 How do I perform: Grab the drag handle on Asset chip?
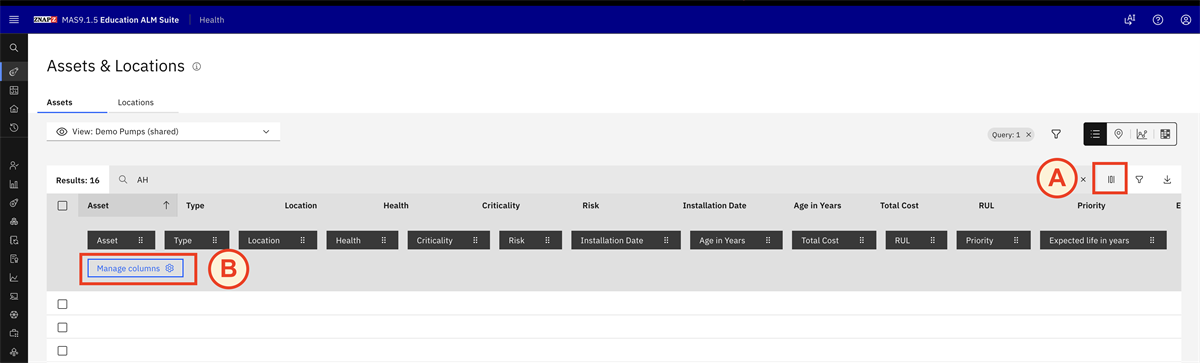click(141, 240)
